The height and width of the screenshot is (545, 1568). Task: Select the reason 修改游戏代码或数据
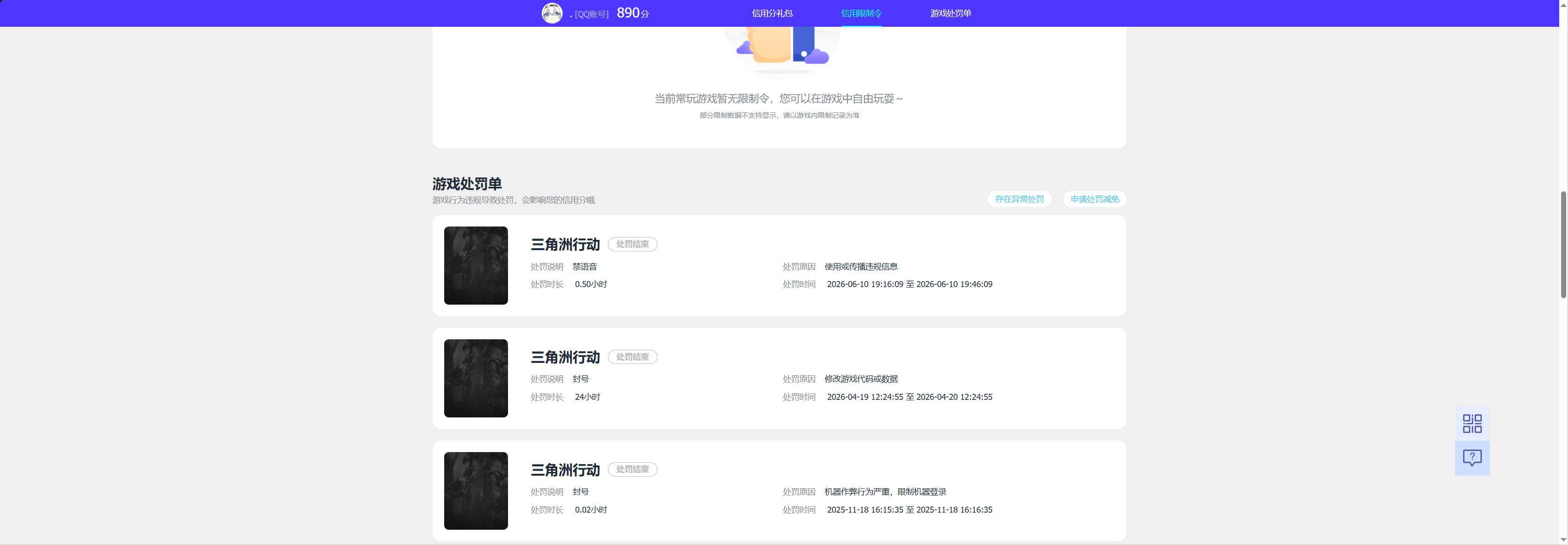pyautogui.click(x=861, y=379)
